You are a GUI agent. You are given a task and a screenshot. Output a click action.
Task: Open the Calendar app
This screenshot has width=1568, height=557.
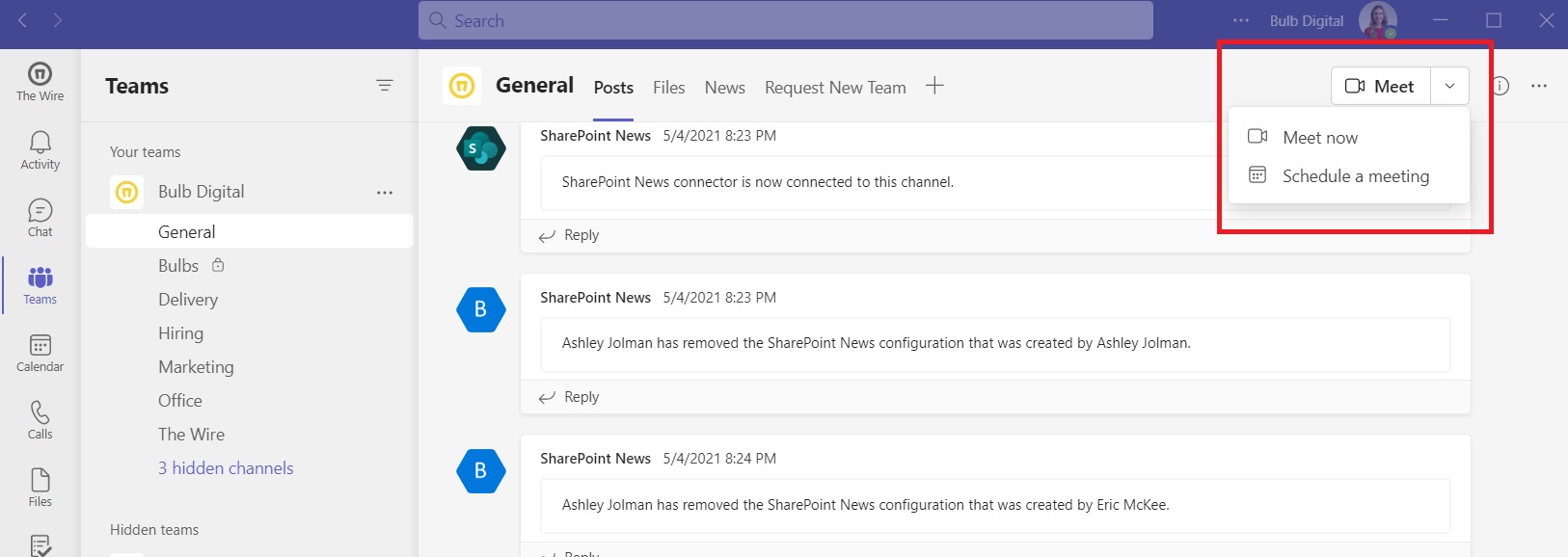click(40, 353)
